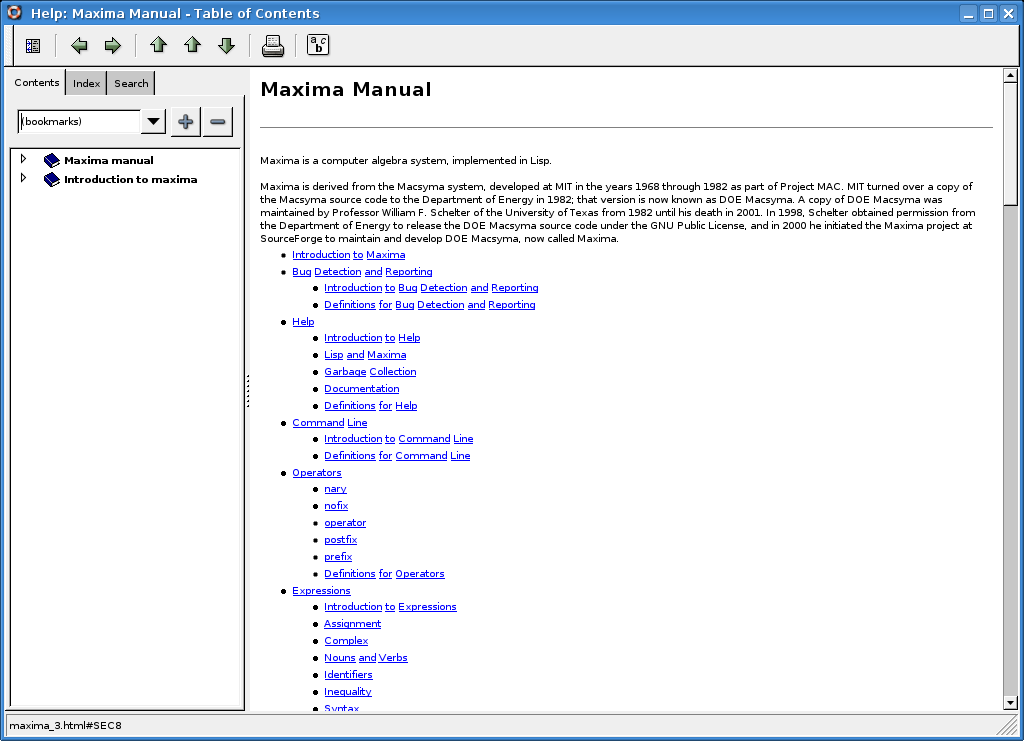
Task: Print the current help page
Action: click(272, 46)
